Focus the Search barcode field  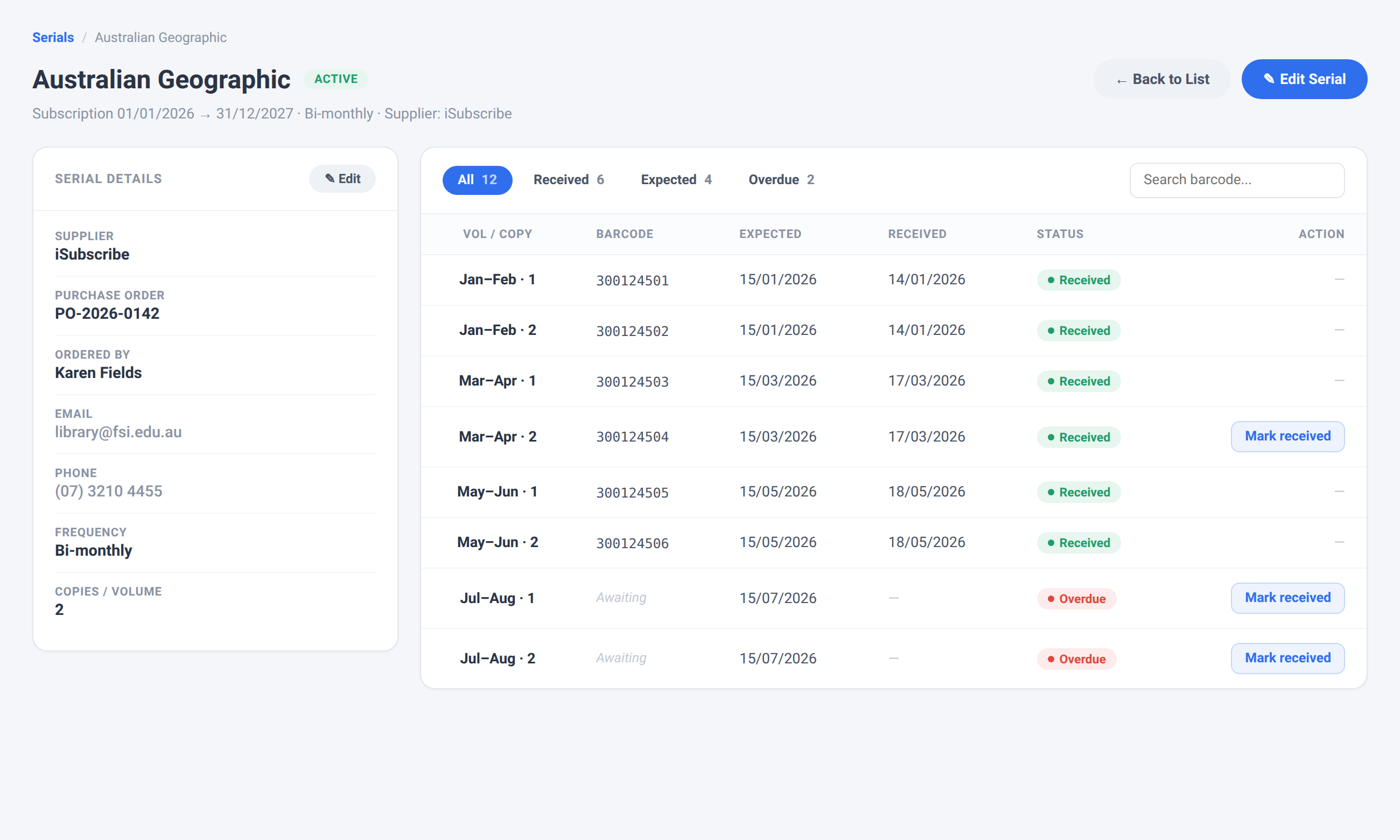coord(1237,180)
